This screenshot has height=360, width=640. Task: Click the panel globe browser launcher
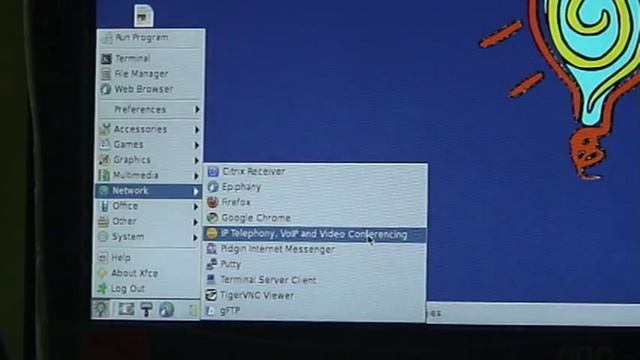pos(166,310)
